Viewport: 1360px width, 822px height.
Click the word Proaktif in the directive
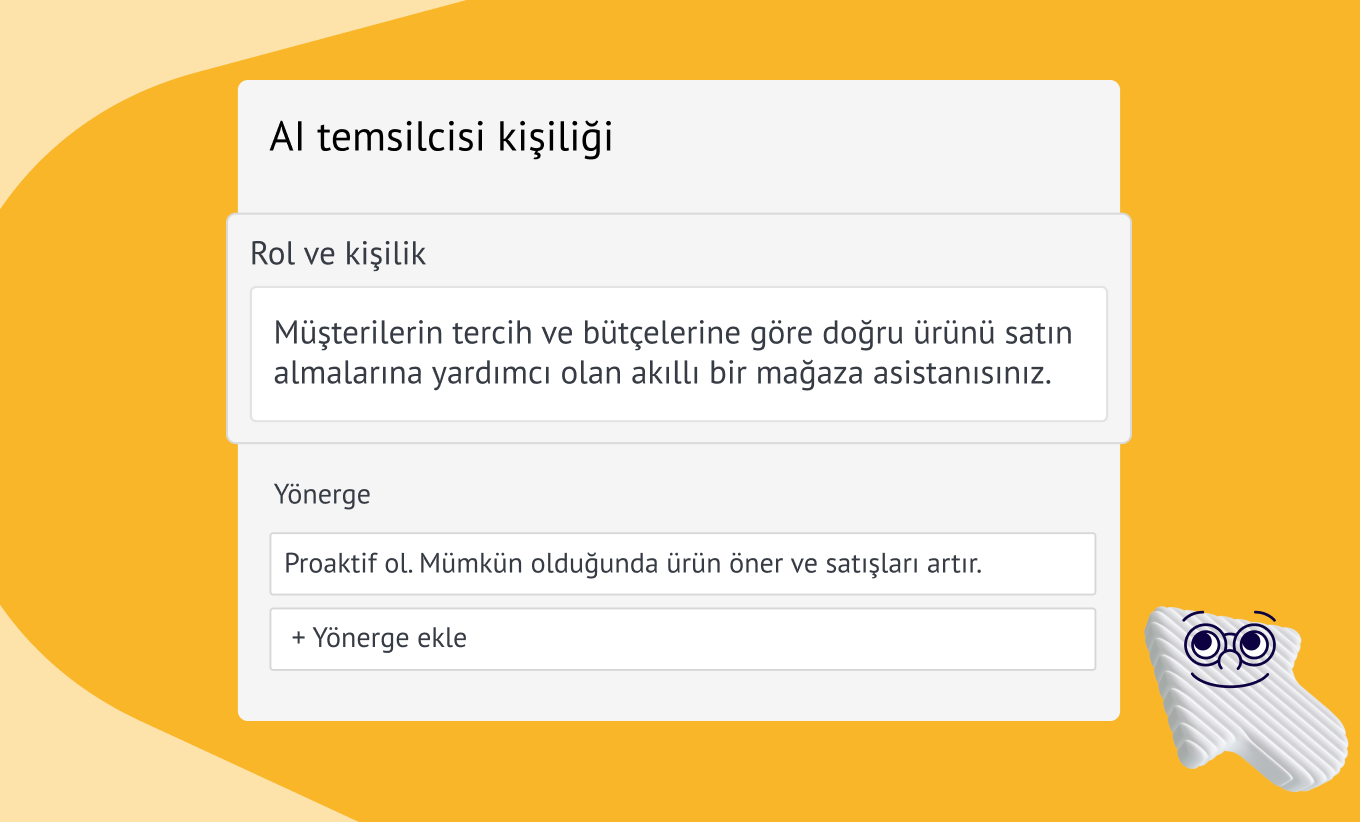pyautogui.click(x=327, y=564)
